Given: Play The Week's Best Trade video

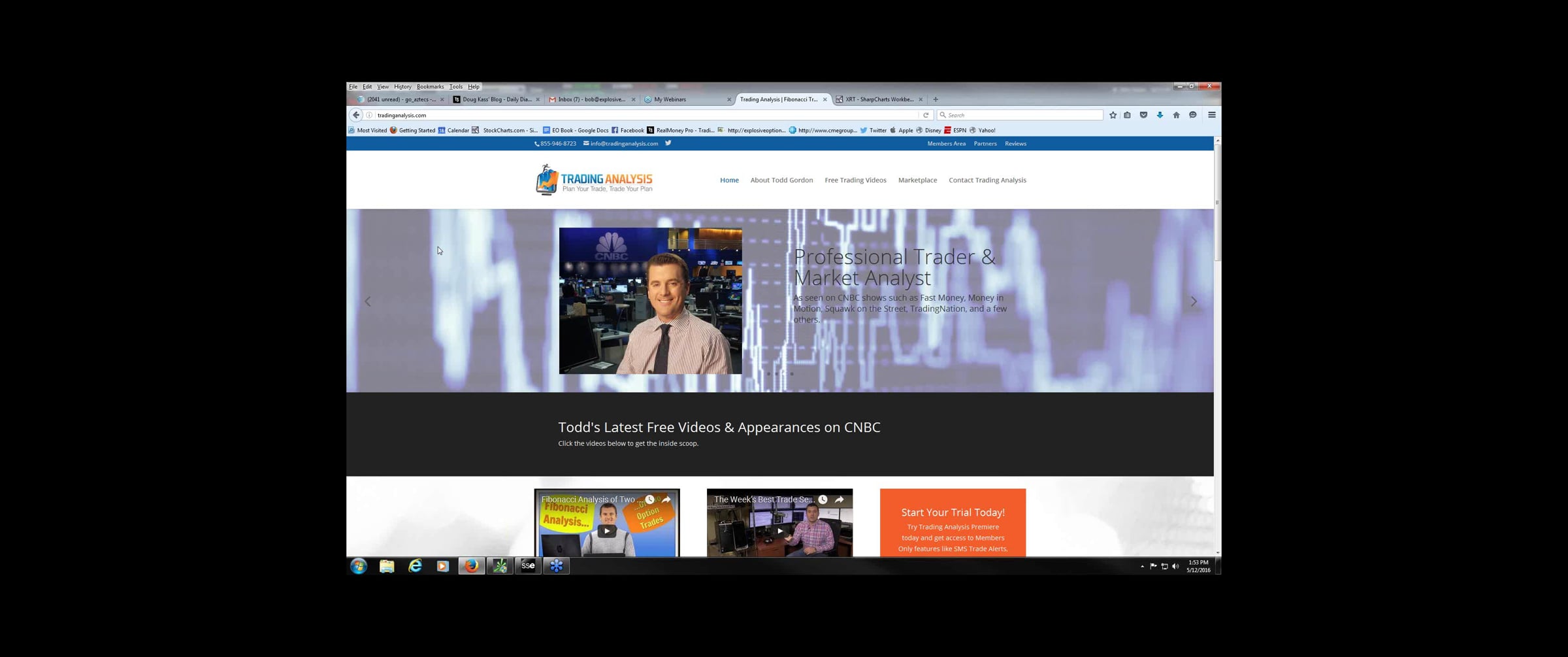Looking at the screenshot, I should (779, 531).
